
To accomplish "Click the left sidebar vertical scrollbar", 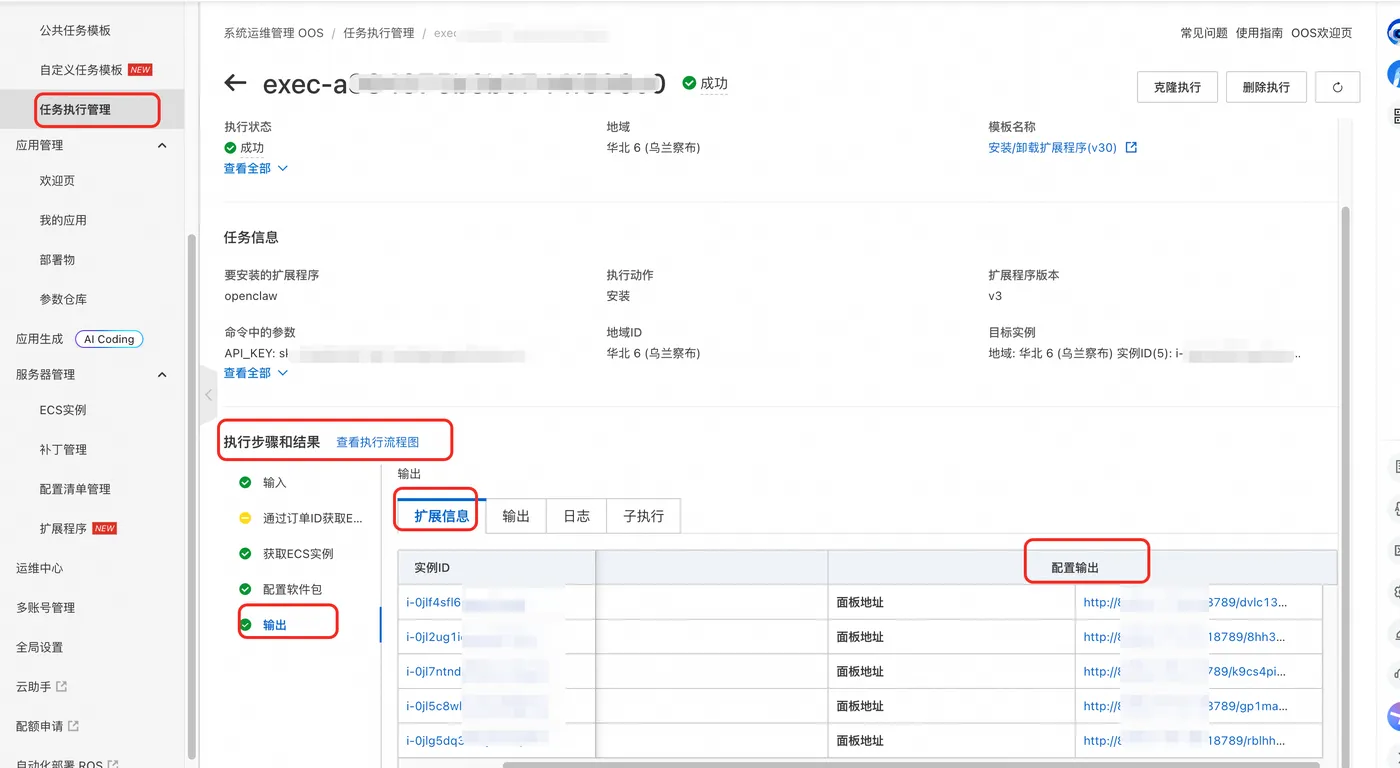I will coord(192,498).
